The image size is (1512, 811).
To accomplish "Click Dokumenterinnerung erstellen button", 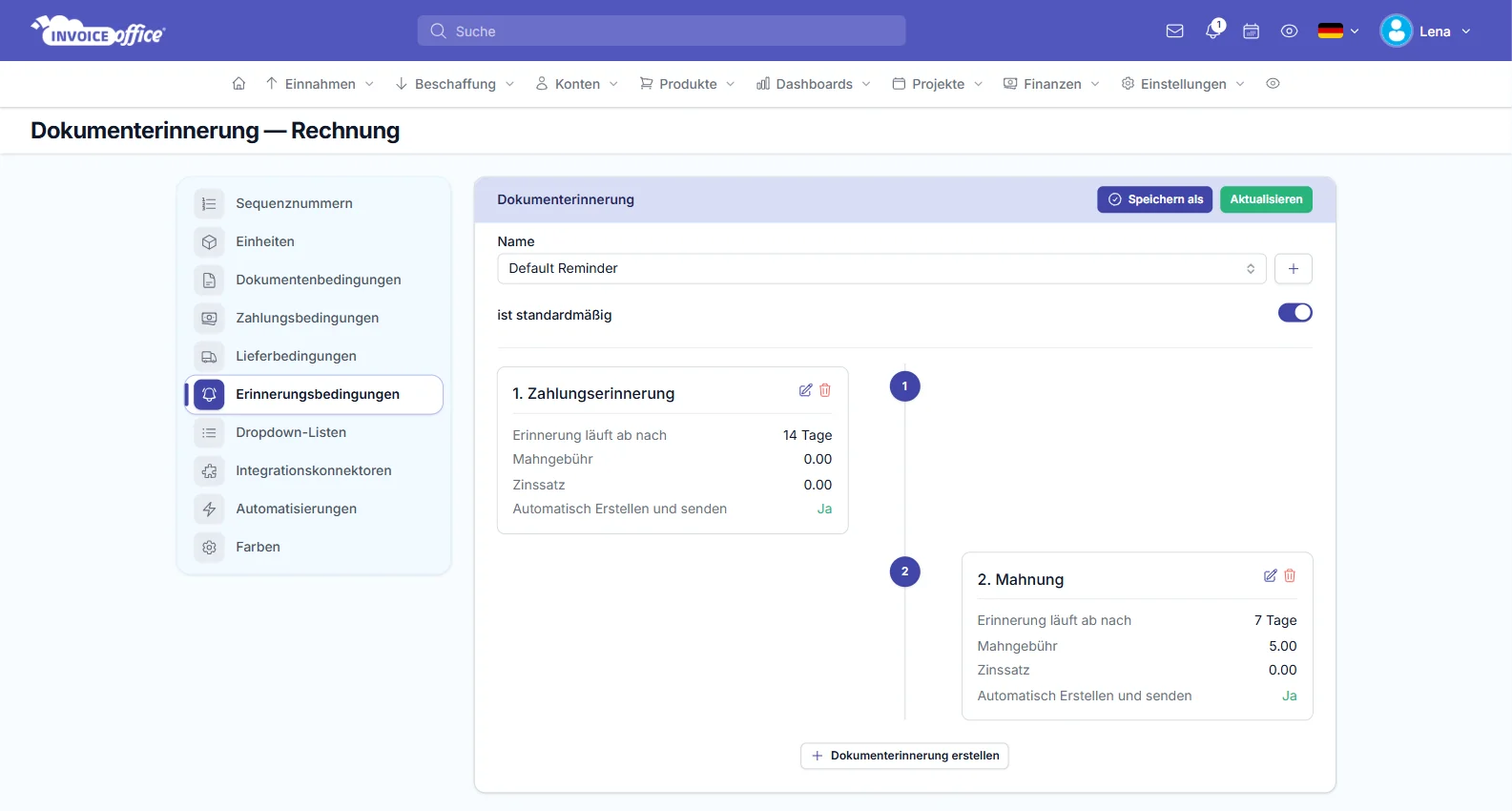I will 904,756.
